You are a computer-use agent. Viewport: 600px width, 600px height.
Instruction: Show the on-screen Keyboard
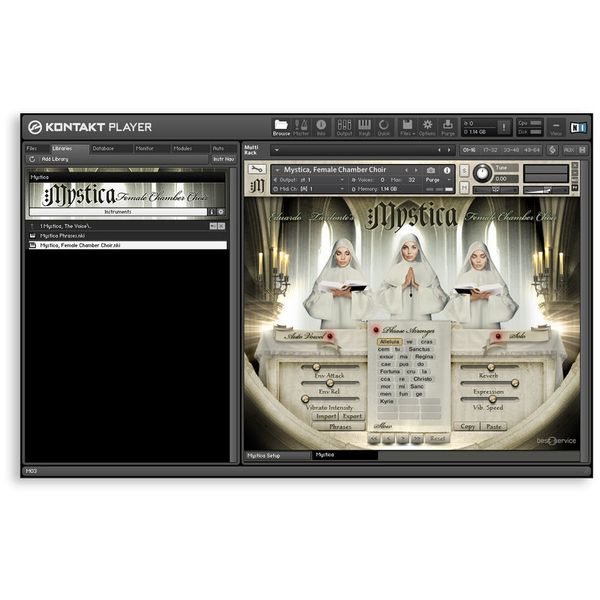coord(364,126)
